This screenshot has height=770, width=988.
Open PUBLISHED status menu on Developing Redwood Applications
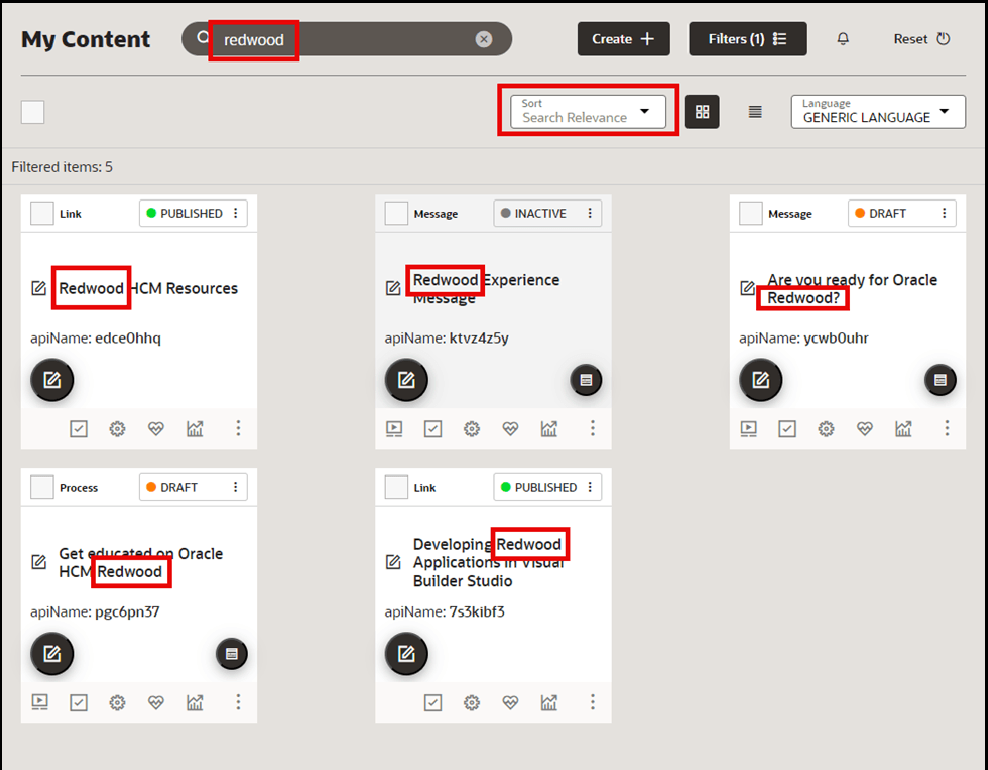pyautogui.click(x=590, y=487)
